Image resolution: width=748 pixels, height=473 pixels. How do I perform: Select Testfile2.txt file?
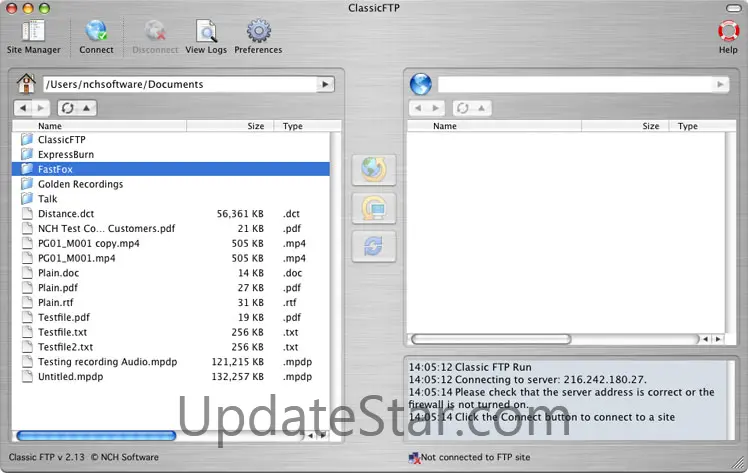[171, 347]
